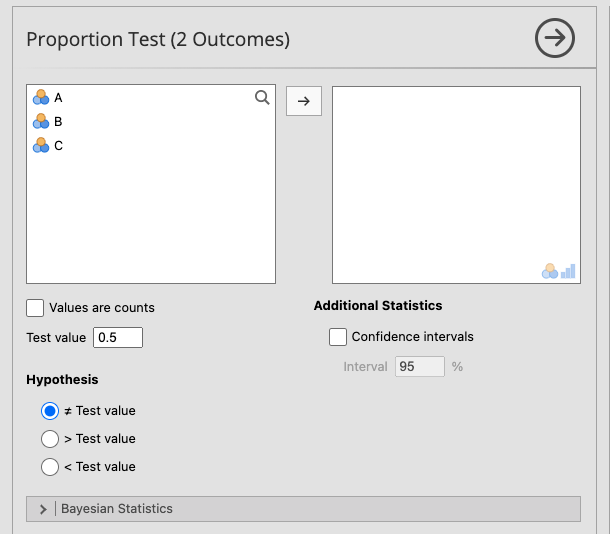Choose the > Test value hypothesis
Image resolution: width=610 pixels, height=534 pixels.
click(x=49, y=438)
